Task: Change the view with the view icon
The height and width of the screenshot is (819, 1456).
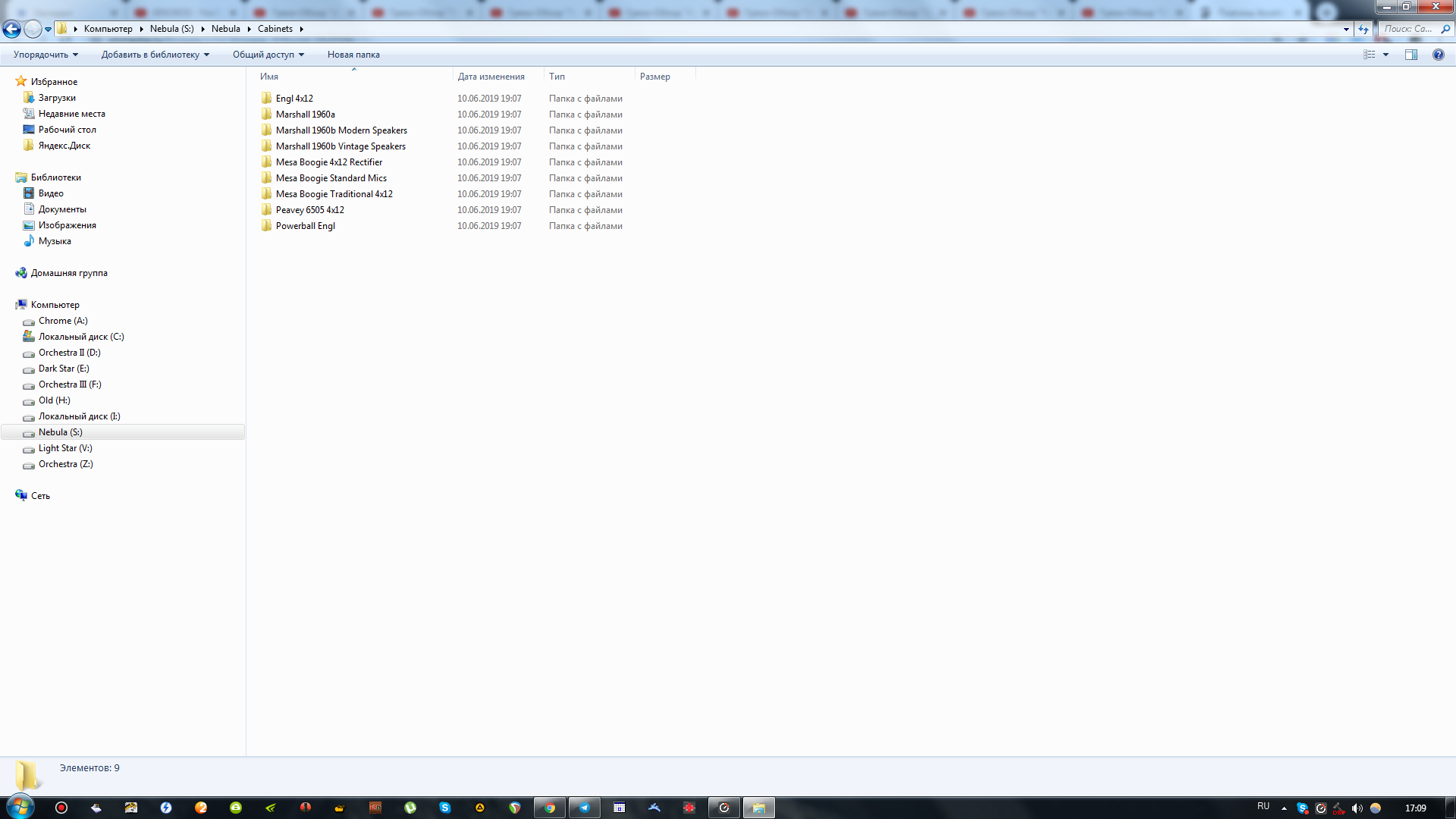Action: click(1369, 55)
